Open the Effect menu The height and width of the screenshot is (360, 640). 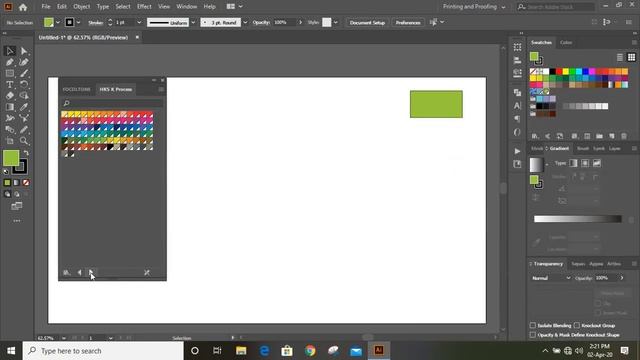(x=144, y=7)
